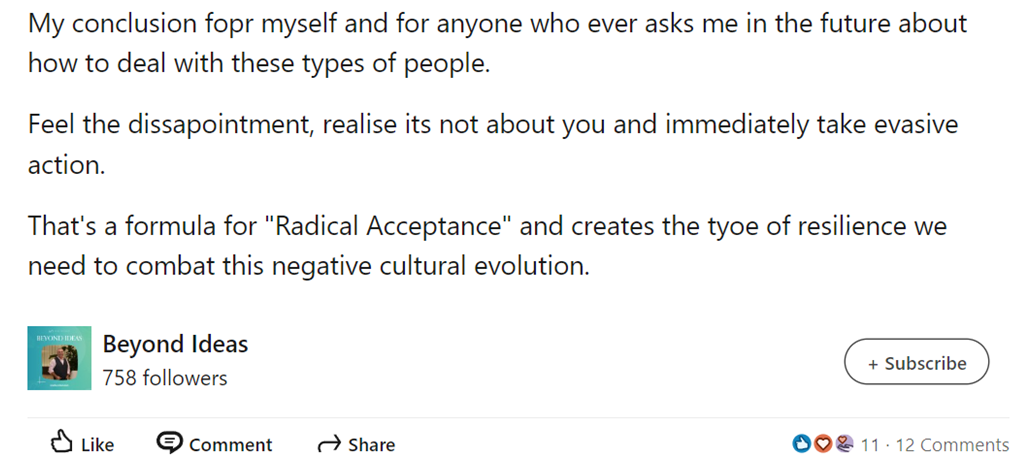Click the Share arrow icon
This screenshot has width=1016, height=476.
(x=328, y=444)
